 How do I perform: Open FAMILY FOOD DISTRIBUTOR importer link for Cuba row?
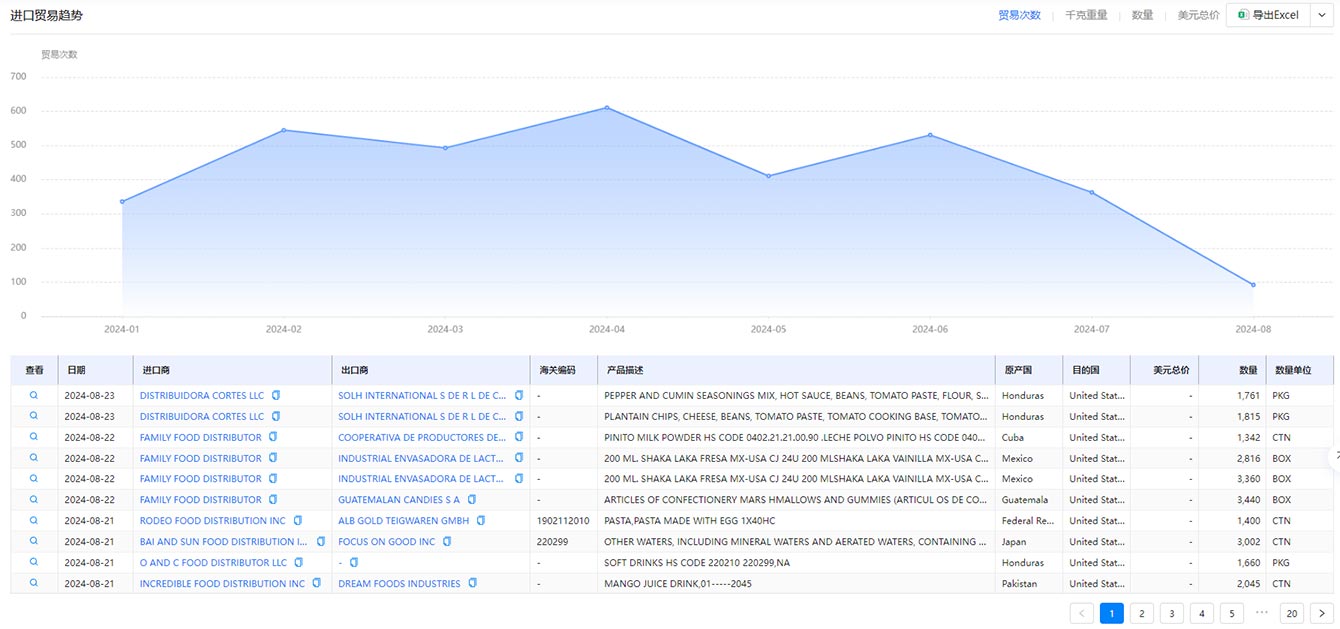[200, 437]
